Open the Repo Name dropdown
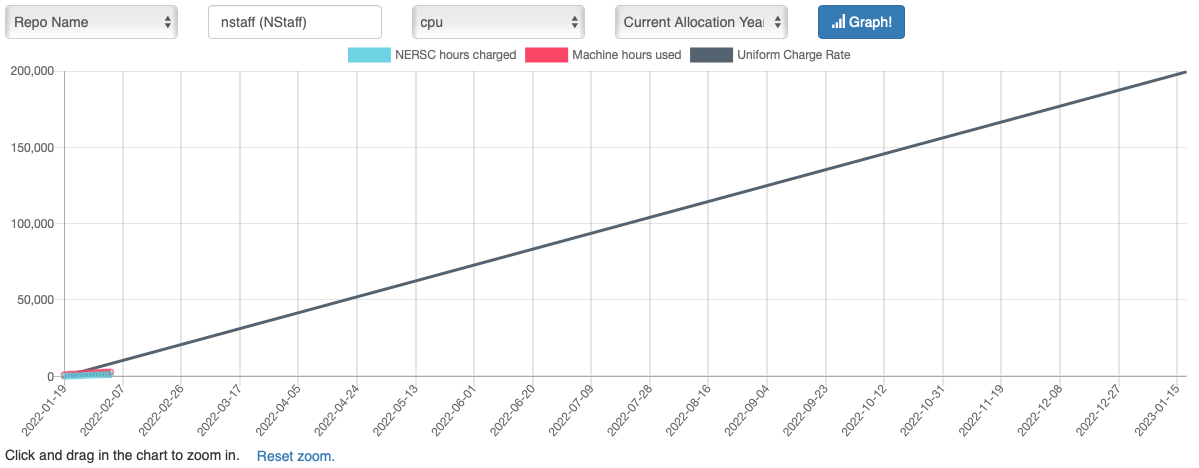Viewport: 1199px width, 468px height. pos(91,22)
